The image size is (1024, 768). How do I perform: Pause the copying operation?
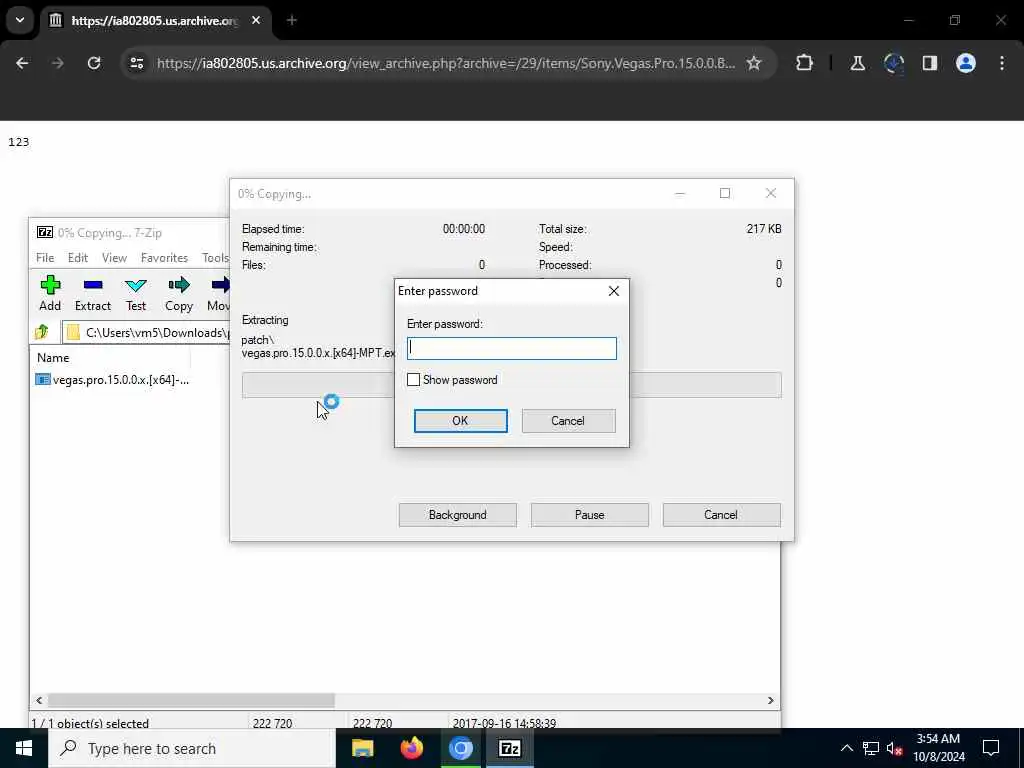tap(590, 515)
